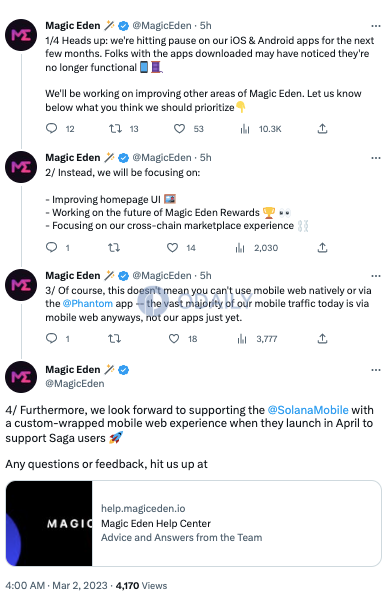
Task: Share the third tweet about mobile web
Action: [322, 338]
